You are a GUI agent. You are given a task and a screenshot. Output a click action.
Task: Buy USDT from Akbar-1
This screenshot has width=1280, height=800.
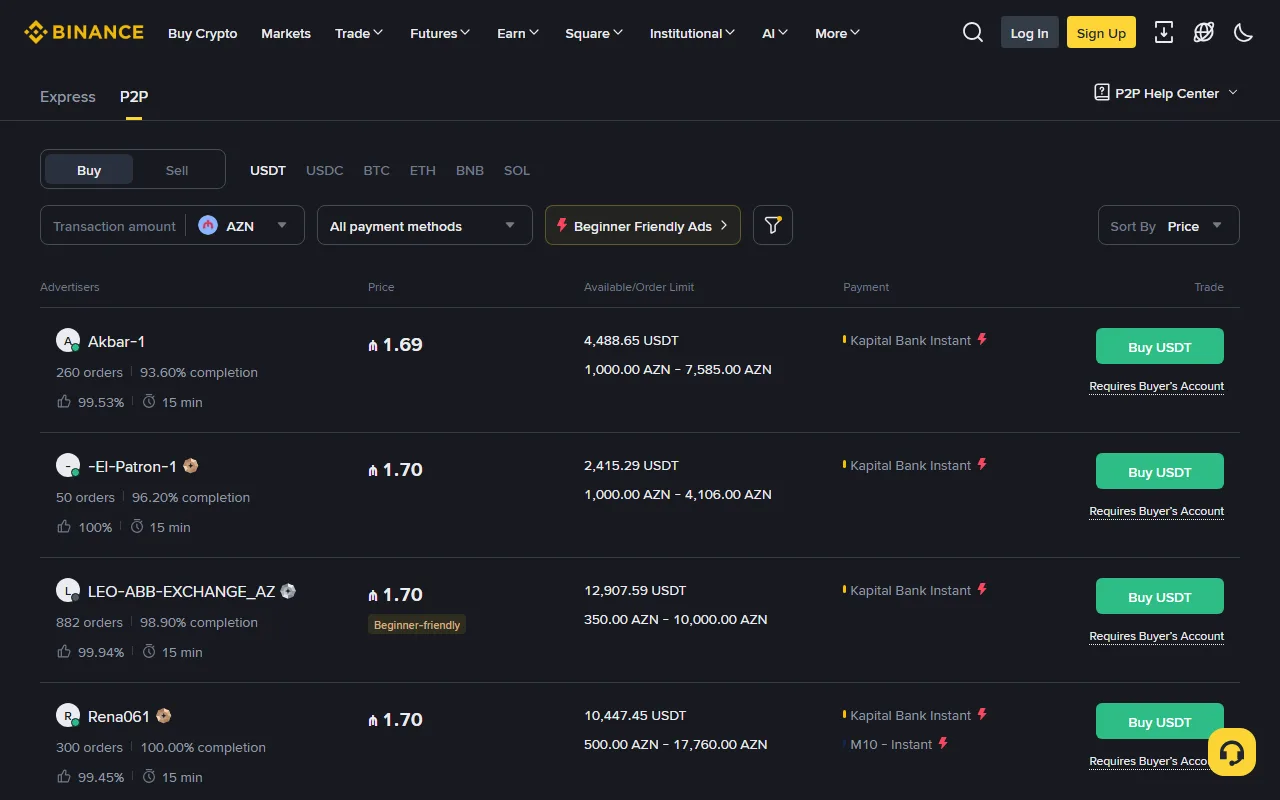(x=1160, y=346)
